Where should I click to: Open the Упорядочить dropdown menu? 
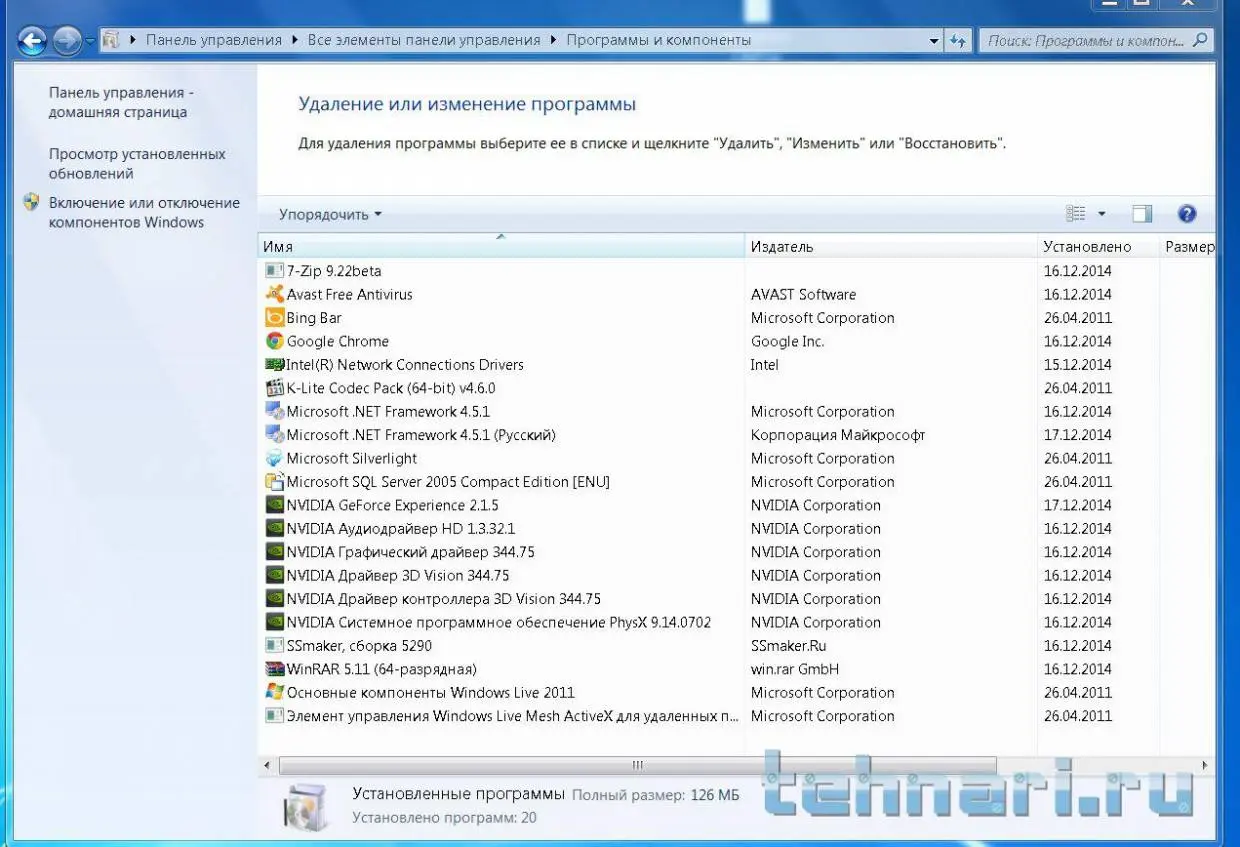(330, 215)
